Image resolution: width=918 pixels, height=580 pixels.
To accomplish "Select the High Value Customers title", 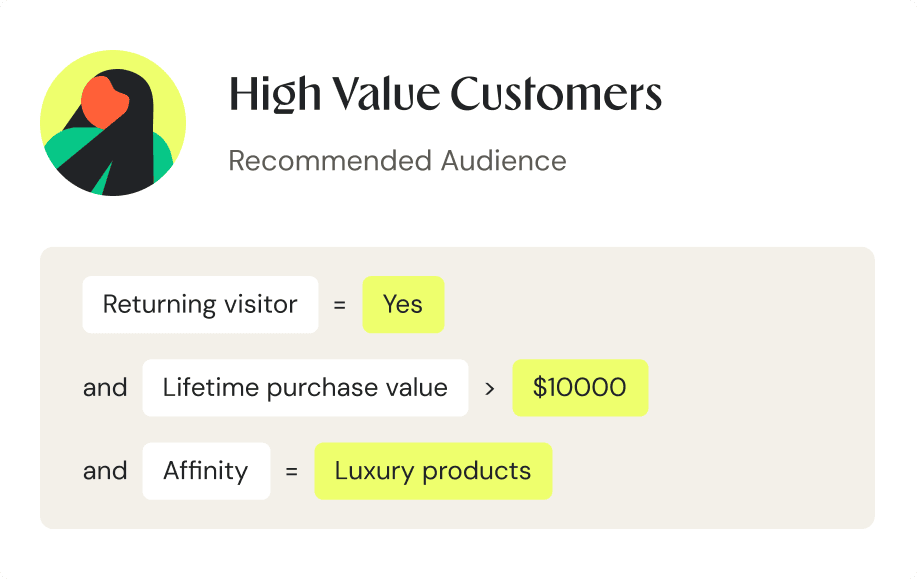I will (x=445, y=94).
